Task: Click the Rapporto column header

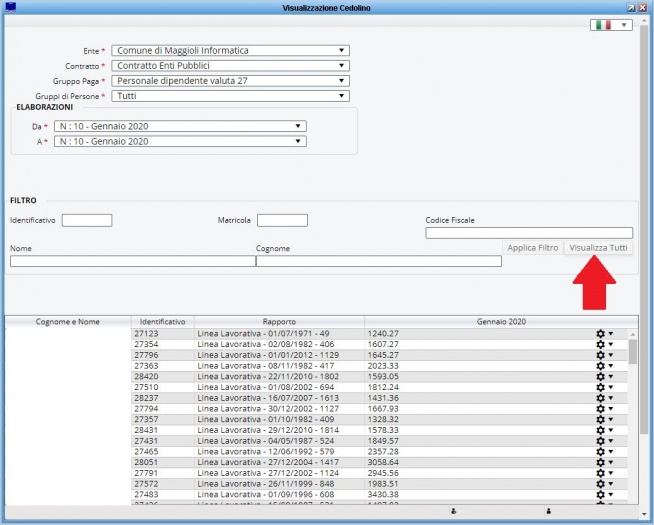Action: click(x=279, y=322)
